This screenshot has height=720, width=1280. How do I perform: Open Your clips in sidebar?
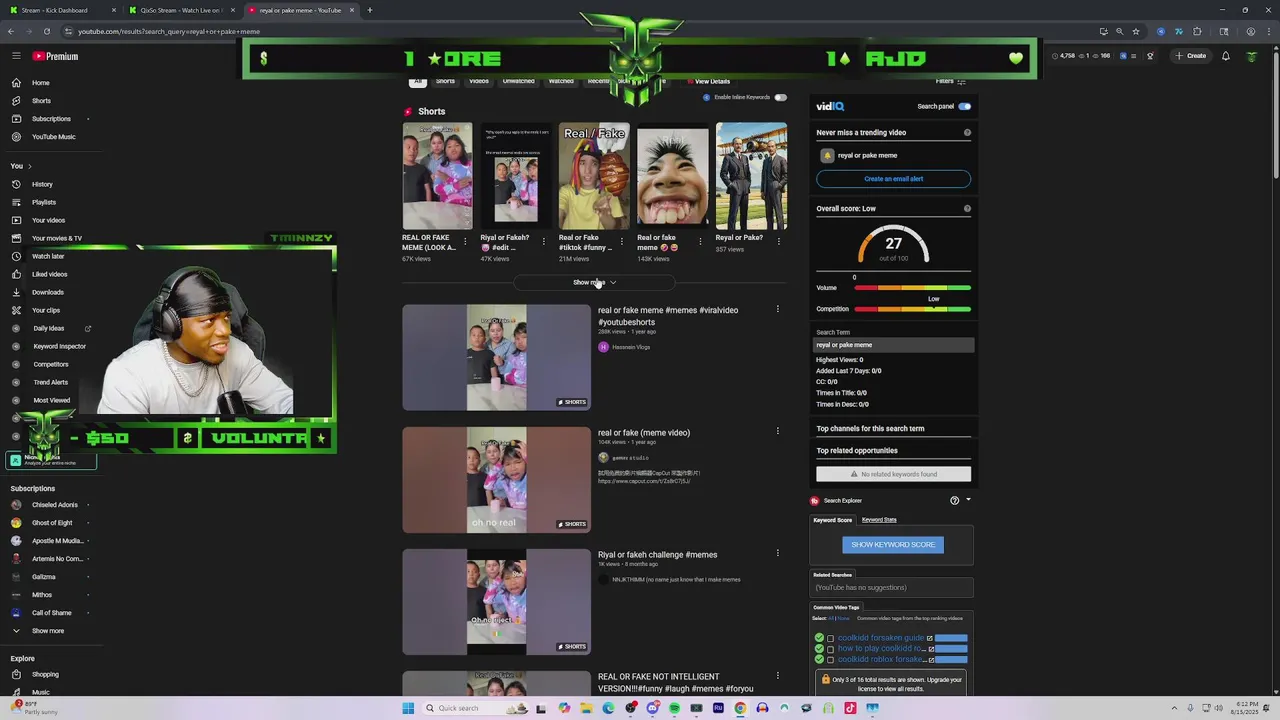pos(46,310)
